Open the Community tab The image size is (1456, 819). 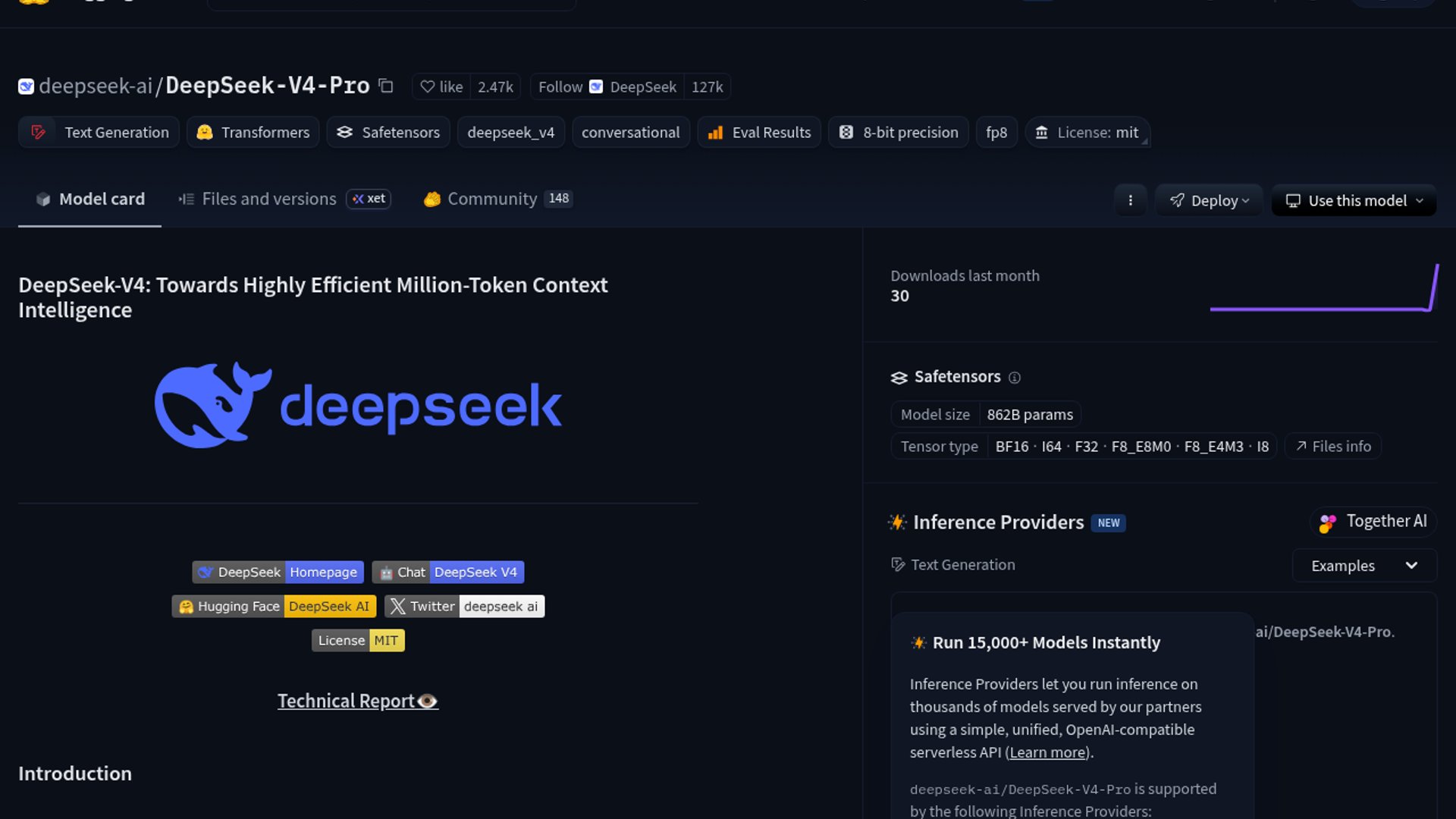coord(491,199)
